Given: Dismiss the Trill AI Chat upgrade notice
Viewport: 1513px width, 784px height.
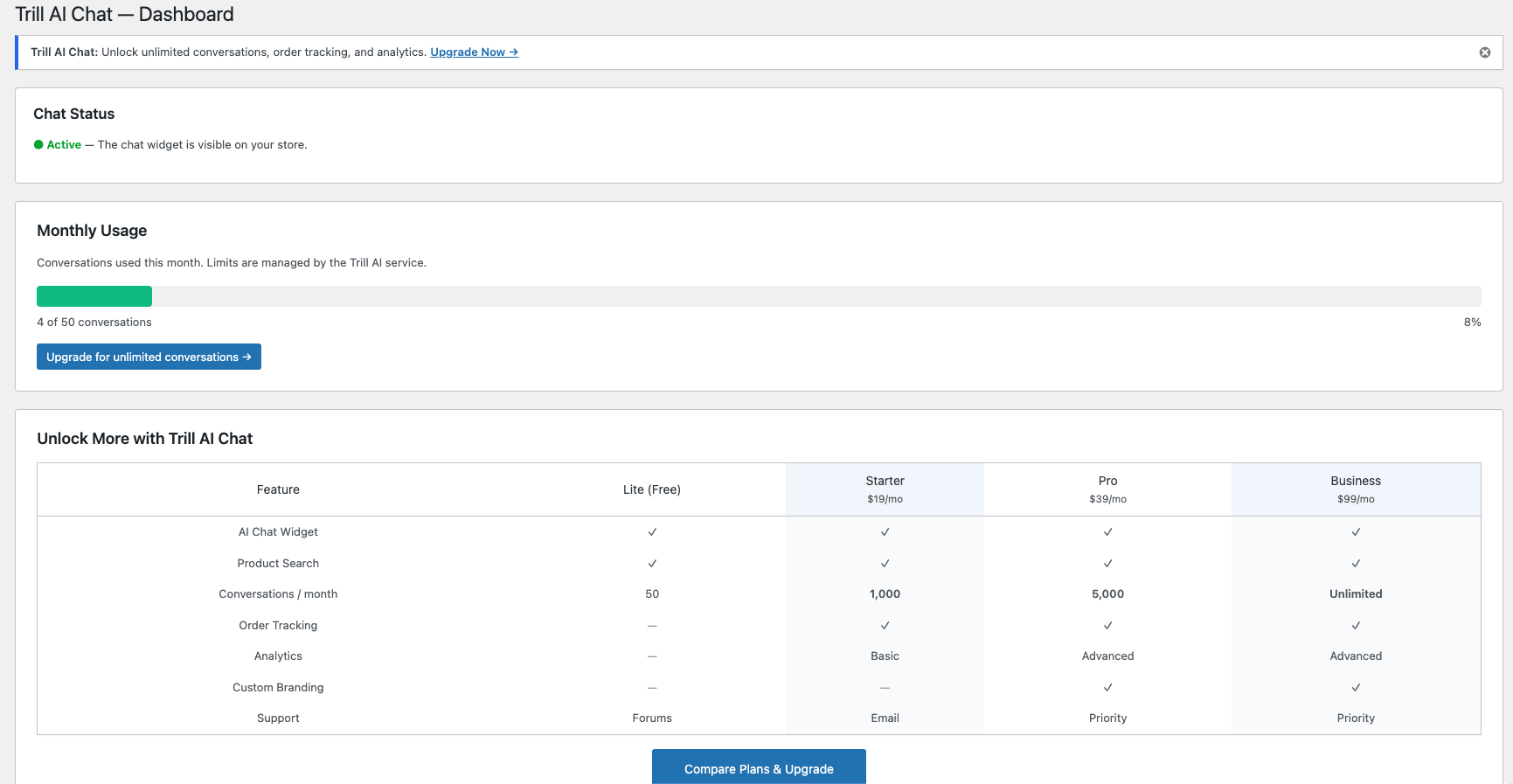Looking at the screenshot, I should pos(1484,52).
